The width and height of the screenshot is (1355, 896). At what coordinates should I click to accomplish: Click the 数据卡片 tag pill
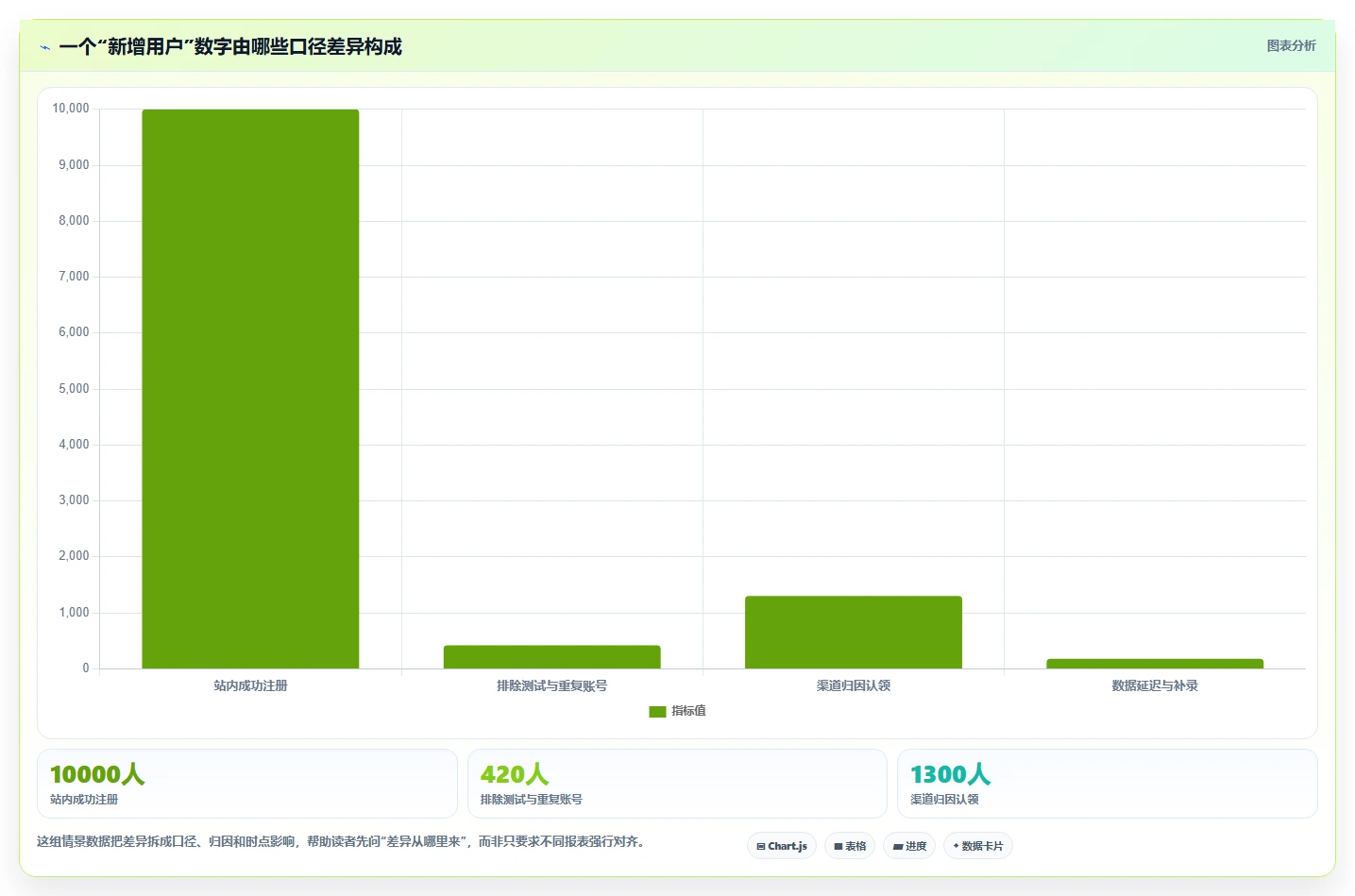[978, 846]
